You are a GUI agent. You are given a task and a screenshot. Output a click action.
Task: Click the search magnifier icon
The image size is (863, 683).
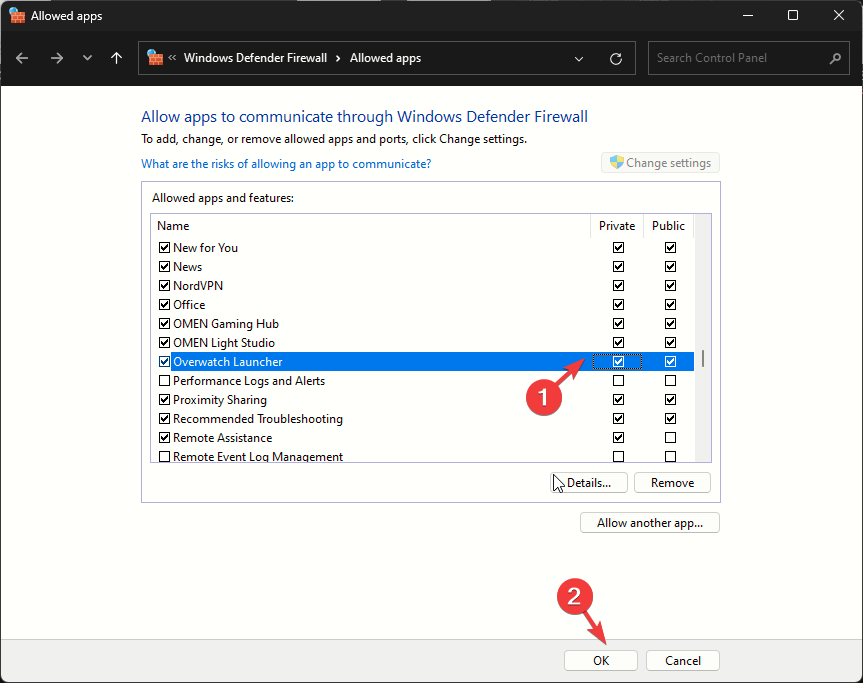tap(835, 58)
